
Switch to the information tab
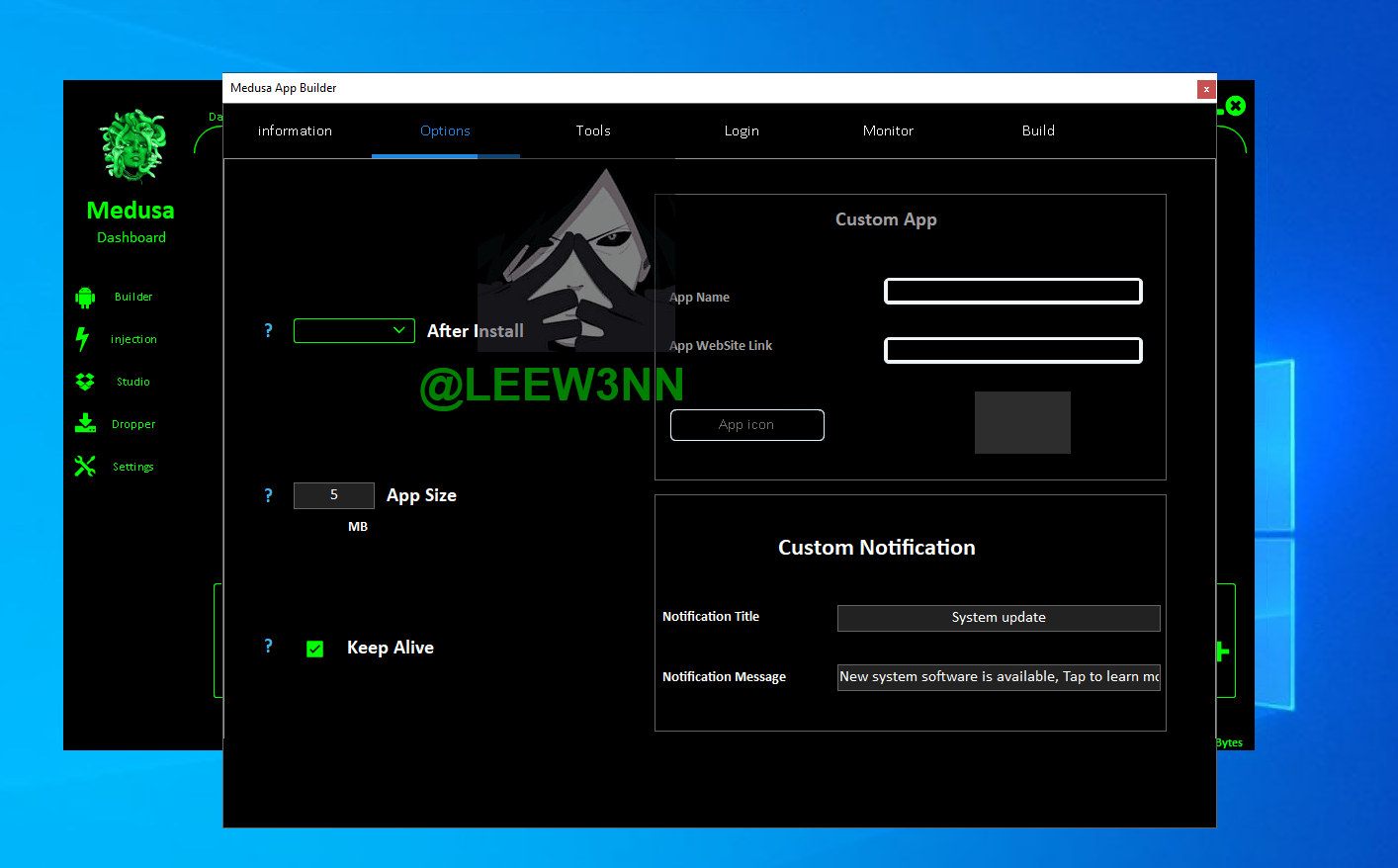tap(295, 130)
